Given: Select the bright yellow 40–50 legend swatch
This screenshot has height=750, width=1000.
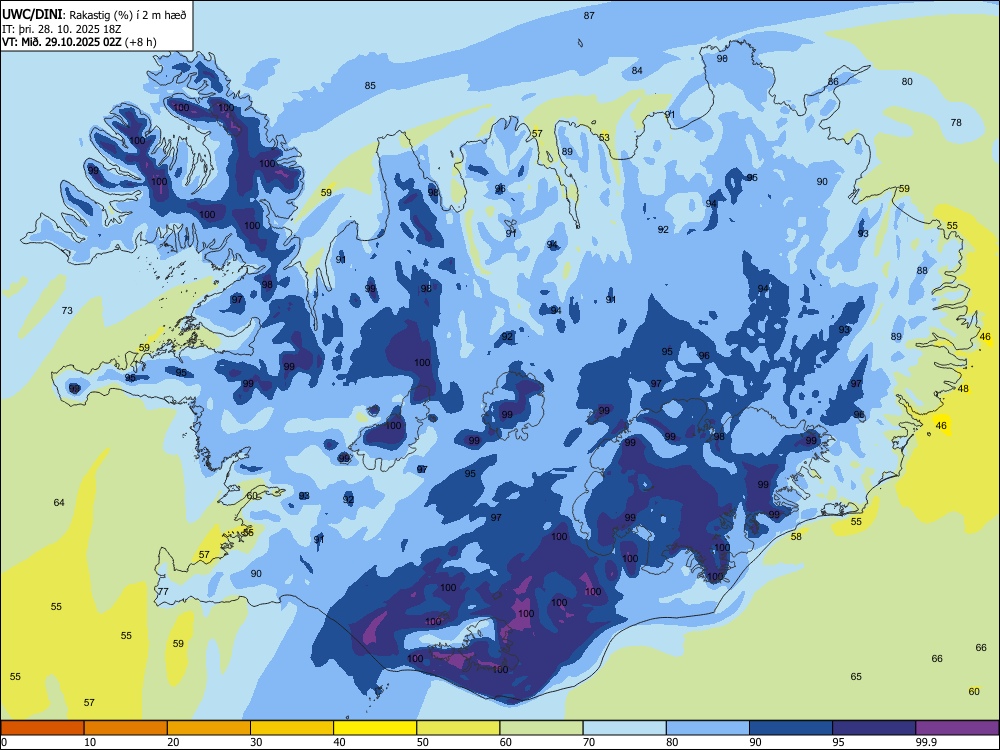Looking at the screenshot, I should point(375,728).
